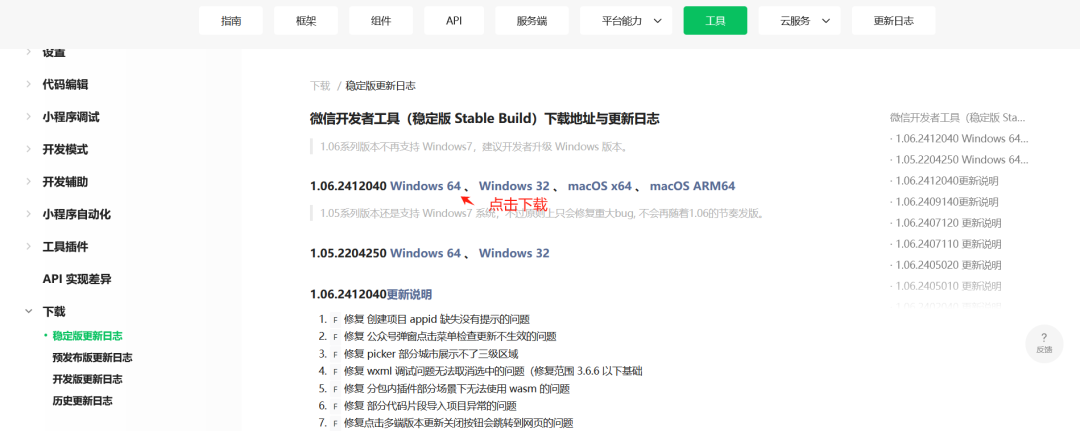Click the outline title 微信开发者工具（稳定版 Sta...
The image size is (1080, 431).
[958, 118]
